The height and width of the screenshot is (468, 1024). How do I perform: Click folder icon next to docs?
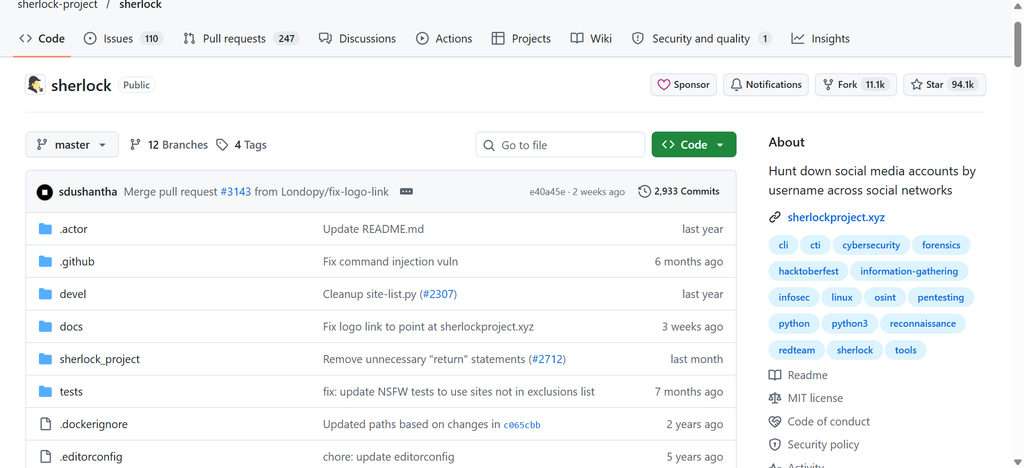click(45, 327)
